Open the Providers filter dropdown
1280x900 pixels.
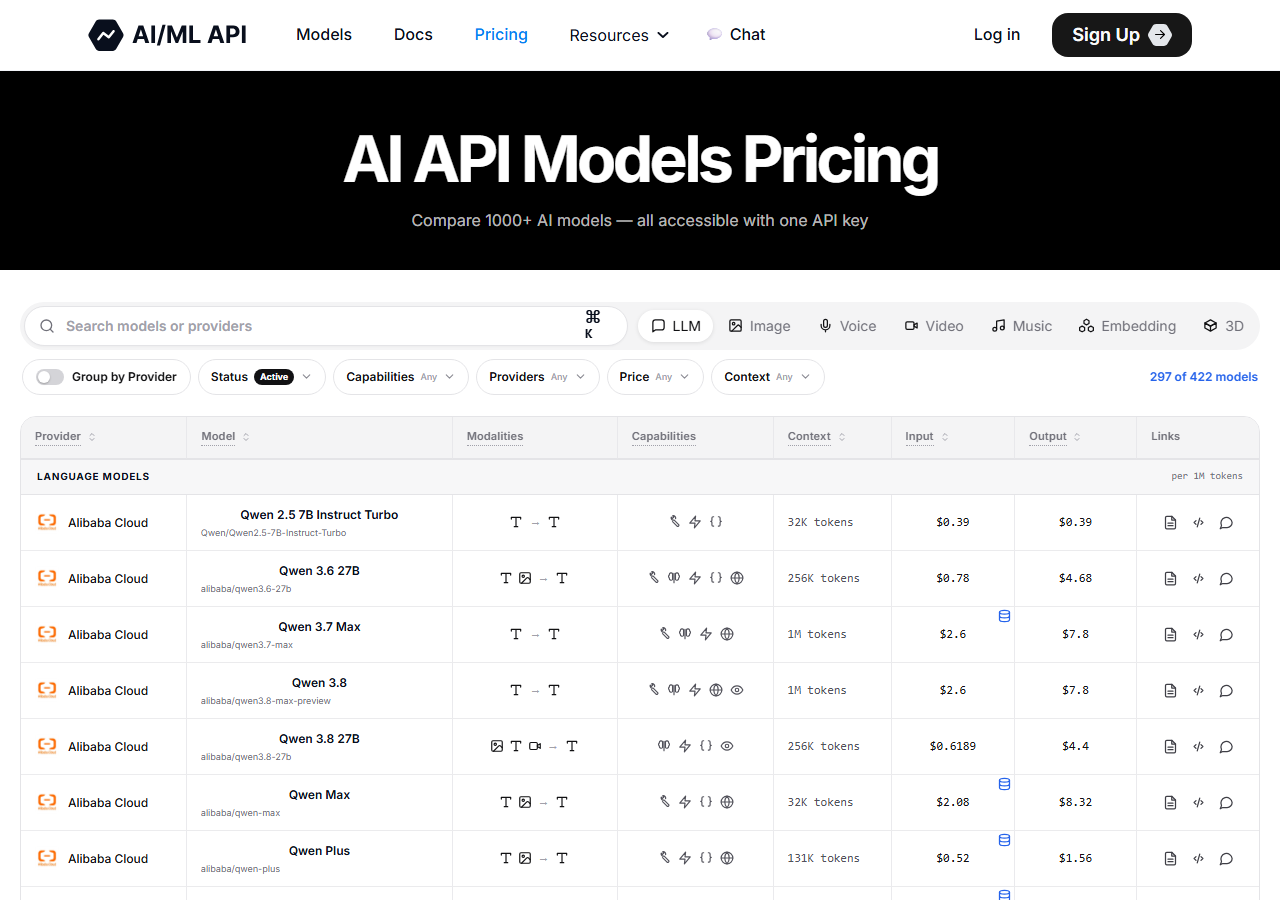(x=537, y=377)
